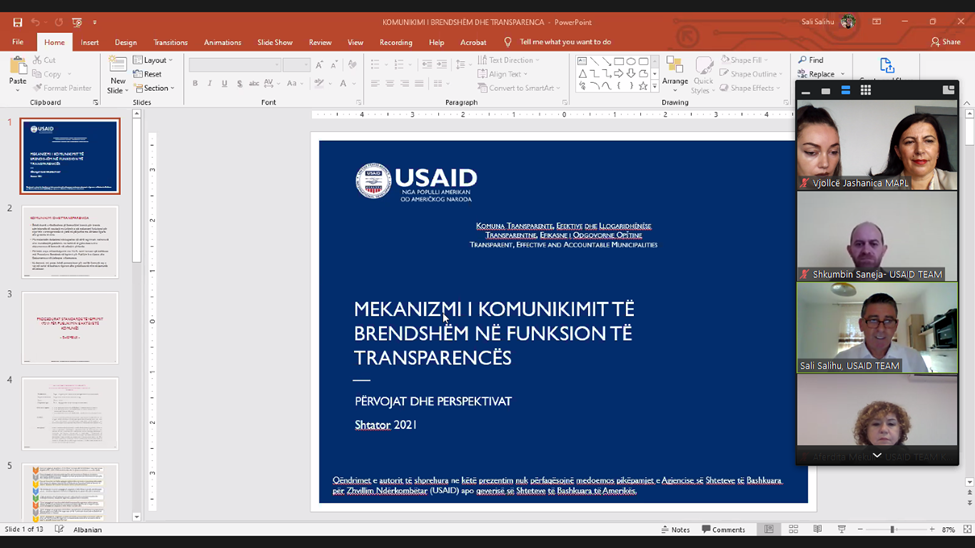Click the zoom slider handle
The width and height of the screenshot is (975, 548).
(892, 529)
